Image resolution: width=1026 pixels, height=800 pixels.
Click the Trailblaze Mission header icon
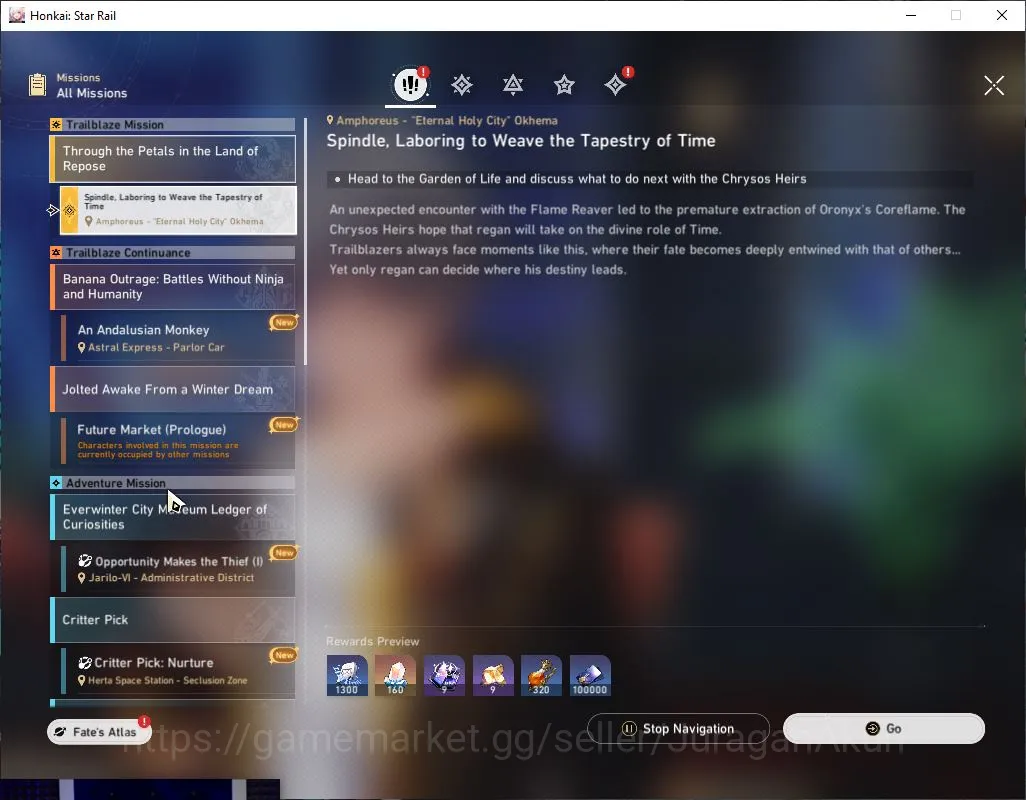click(x=56, y=124)
